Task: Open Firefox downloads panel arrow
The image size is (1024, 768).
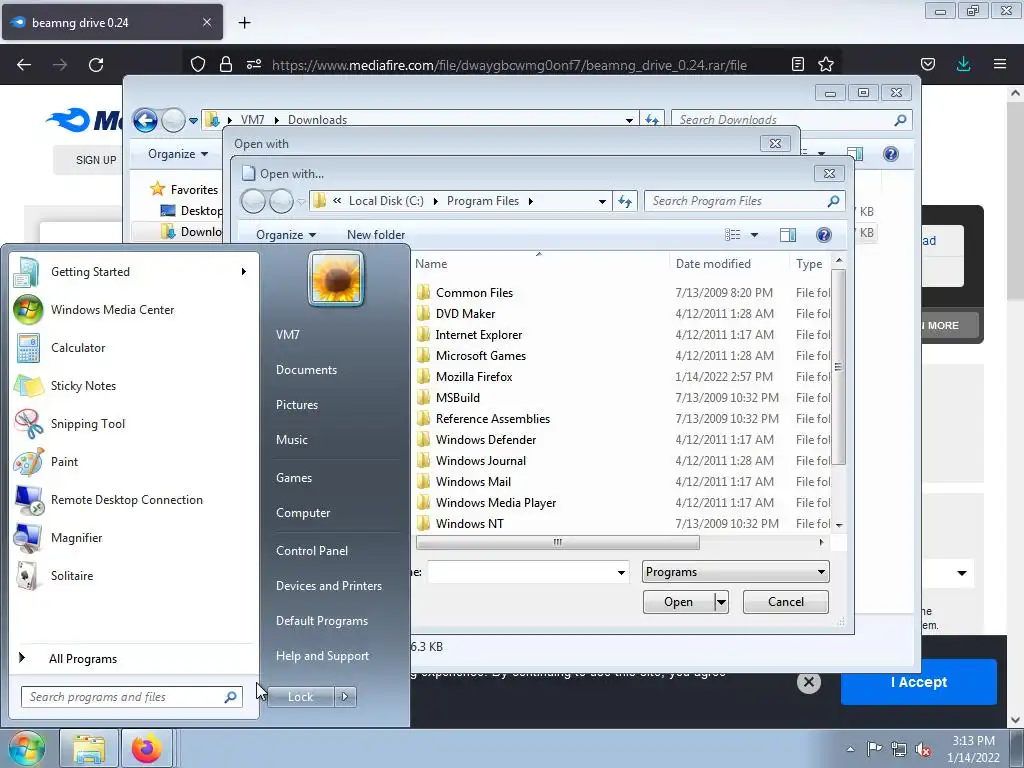Action: (963, 64)
